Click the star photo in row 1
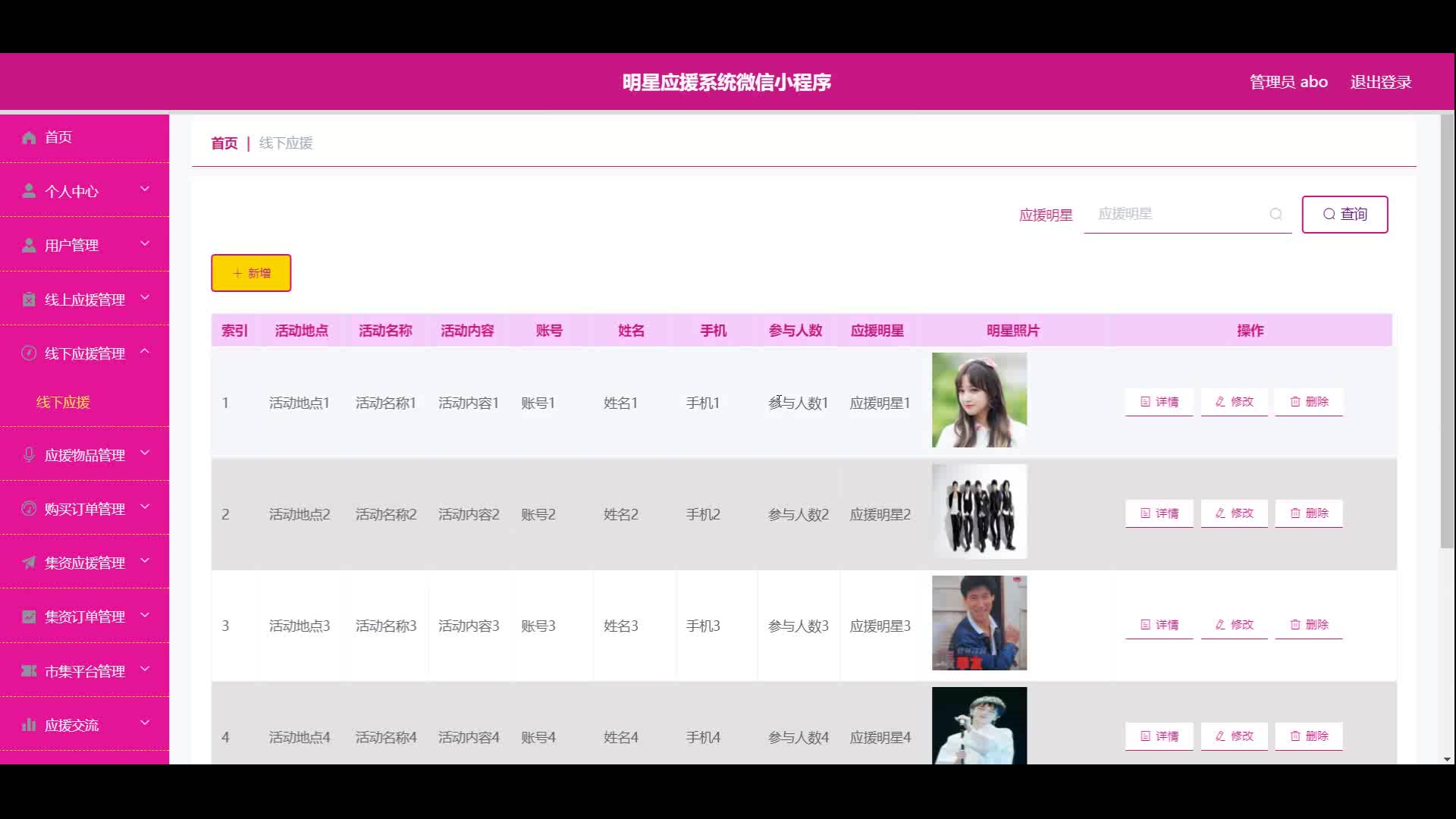Image resolution: width=1456 pixels, height=819 pixels. 979,400
